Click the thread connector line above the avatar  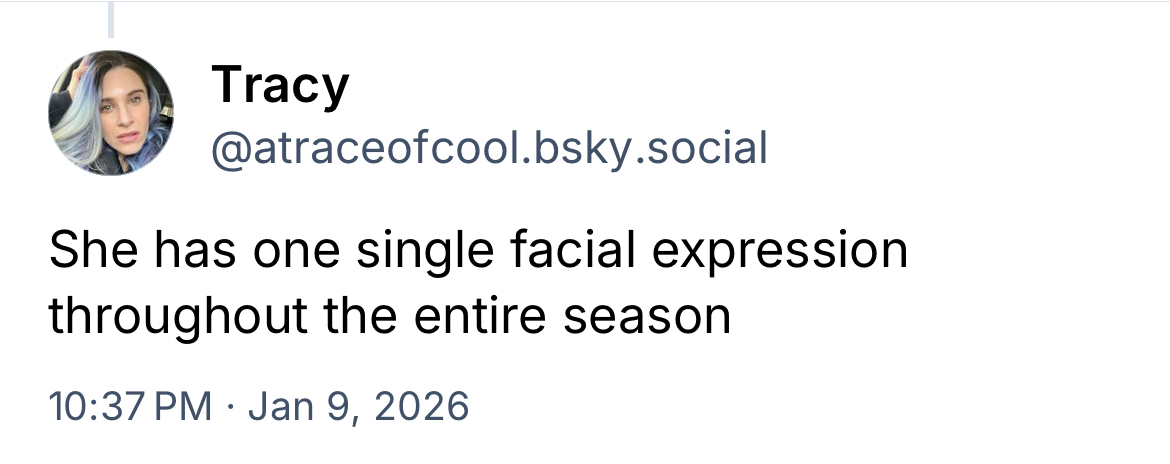tap(111, 20)
